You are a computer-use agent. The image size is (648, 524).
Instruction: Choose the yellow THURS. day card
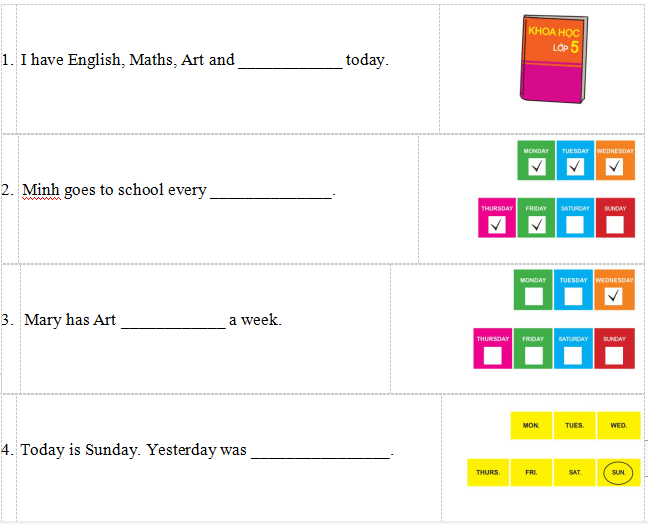click(x=488, y=472)
